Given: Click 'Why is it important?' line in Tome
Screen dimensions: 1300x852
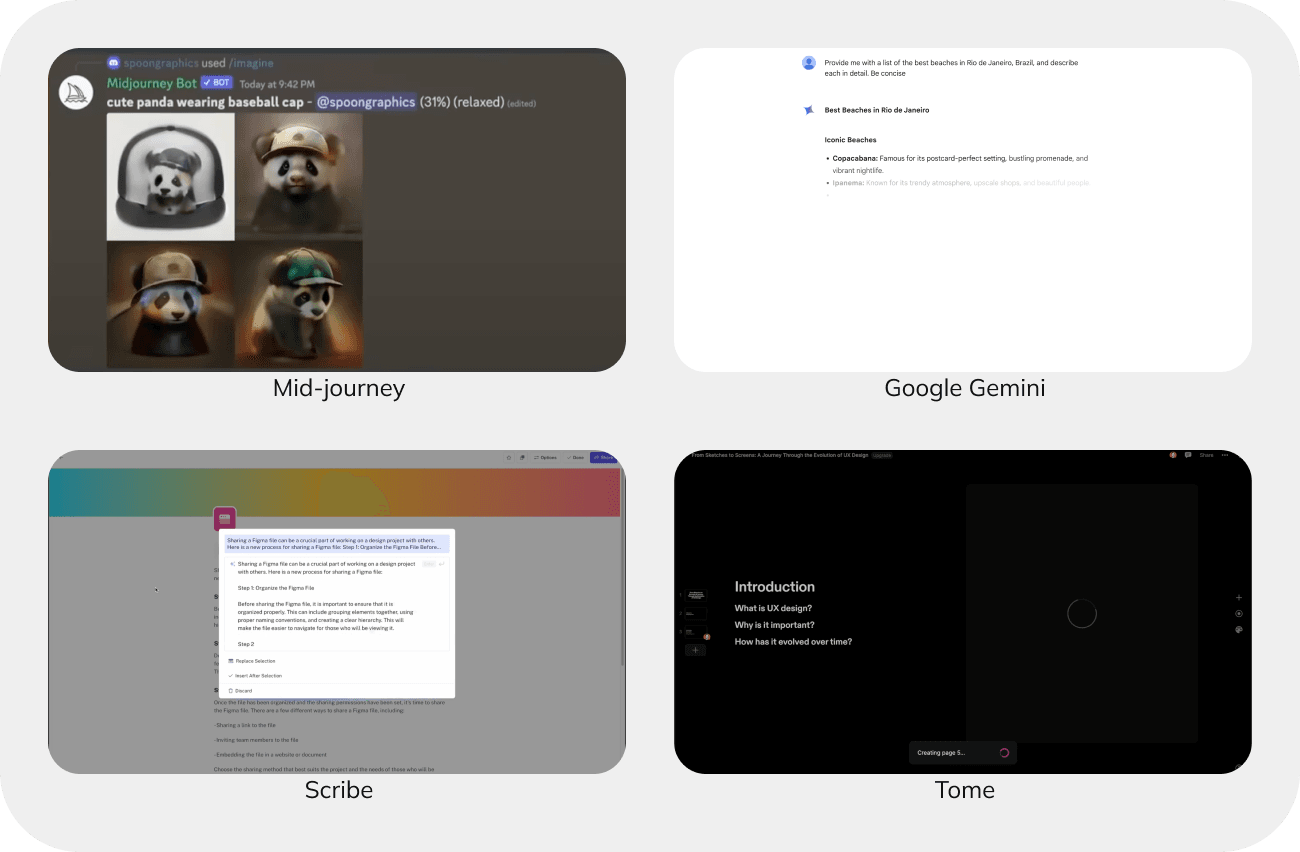Looking at the screenshot, I should pyautogui.click(x=775, y=625).
